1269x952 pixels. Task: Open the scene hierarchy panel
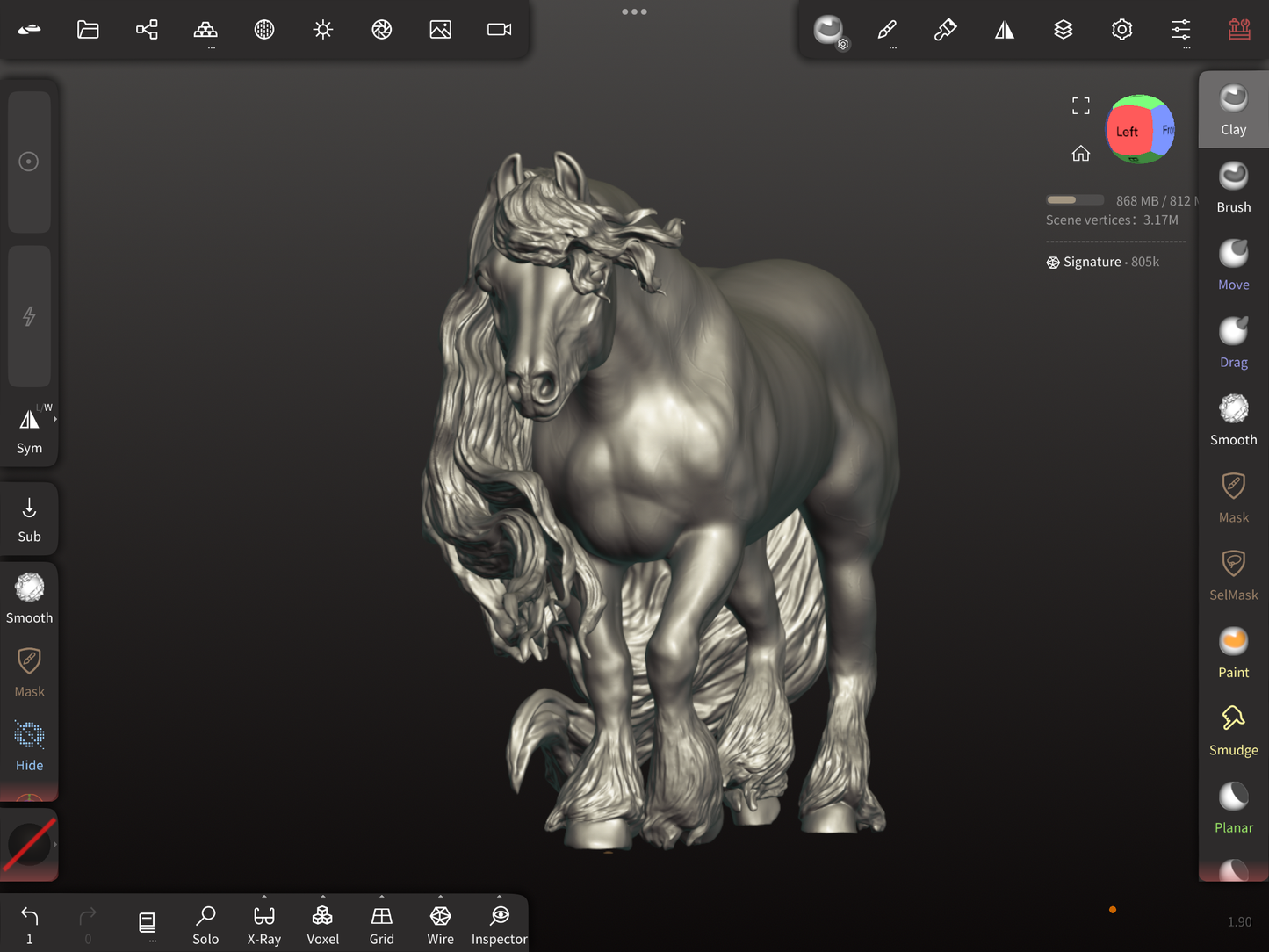[x=147, y=30]
